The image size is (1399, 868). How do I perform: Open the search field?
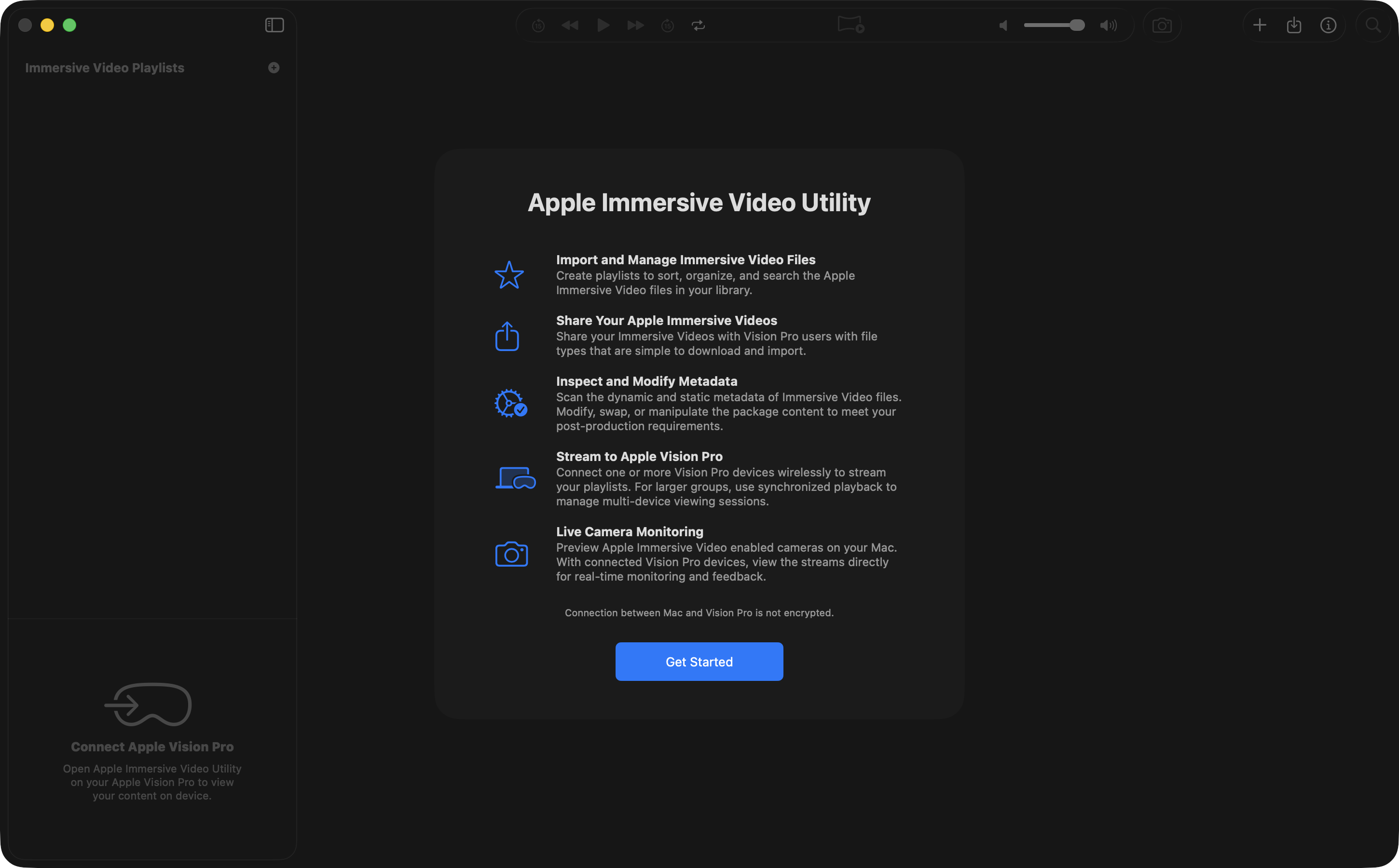[1373, 25]
